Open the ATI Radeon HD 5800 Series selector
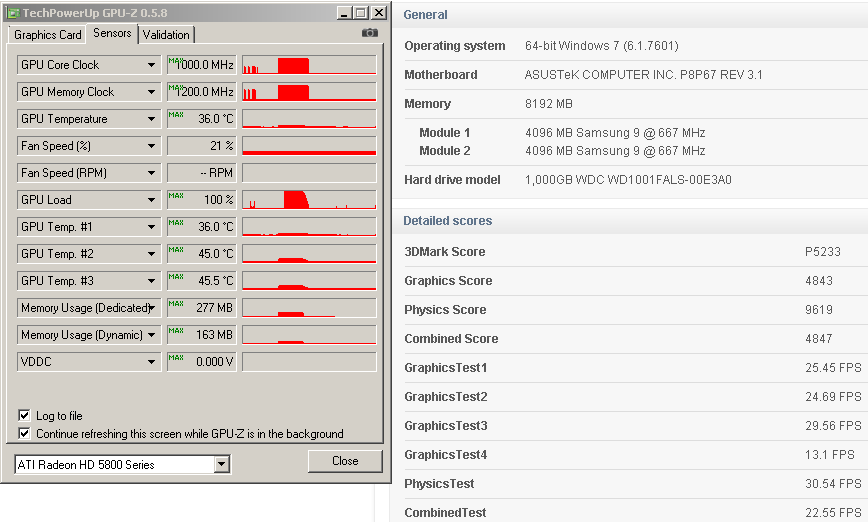 tap(122, 464)
